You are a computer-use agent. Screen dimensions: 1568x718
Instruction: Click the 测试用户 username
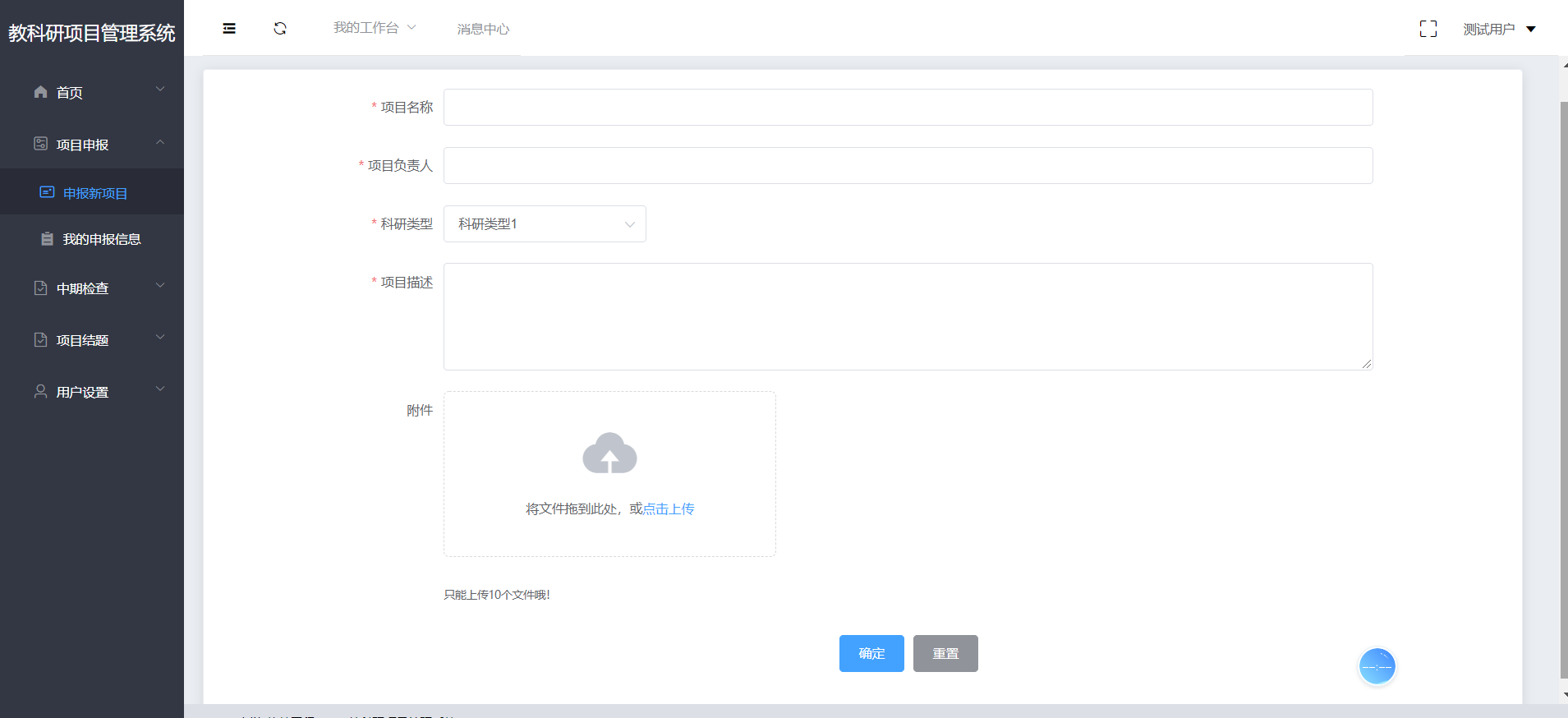(1488, 30)
